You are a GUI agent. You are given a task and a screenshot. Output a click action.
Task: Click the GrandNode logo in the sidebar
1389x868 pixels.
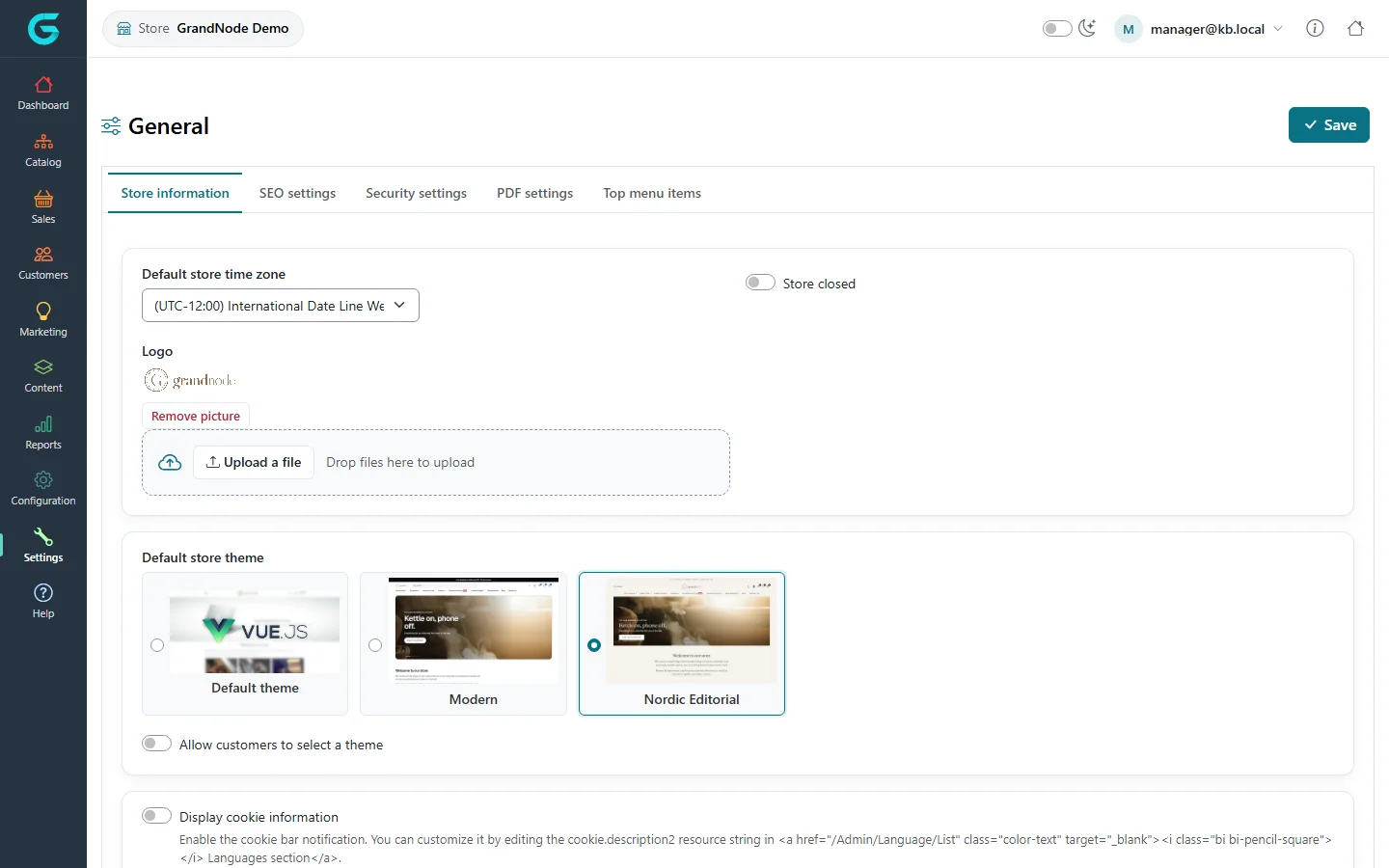click(43, 29)
